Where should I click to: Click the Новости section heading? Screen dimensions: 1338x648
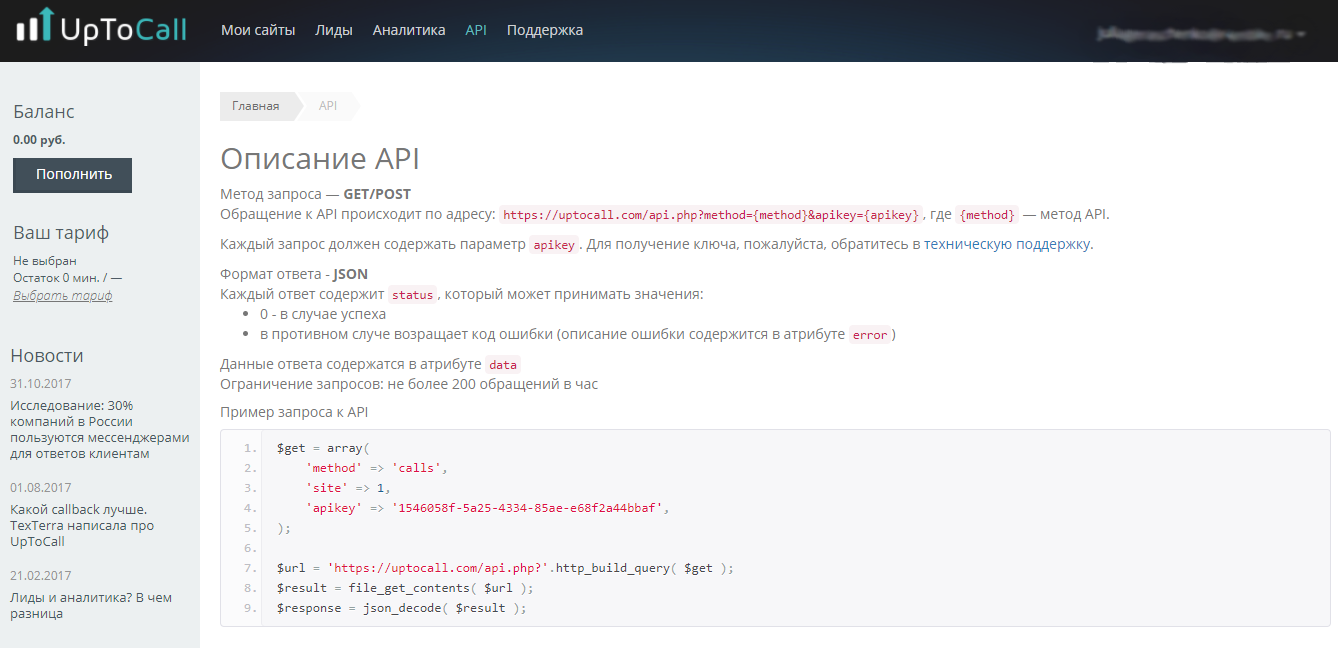tap(47, 356)
